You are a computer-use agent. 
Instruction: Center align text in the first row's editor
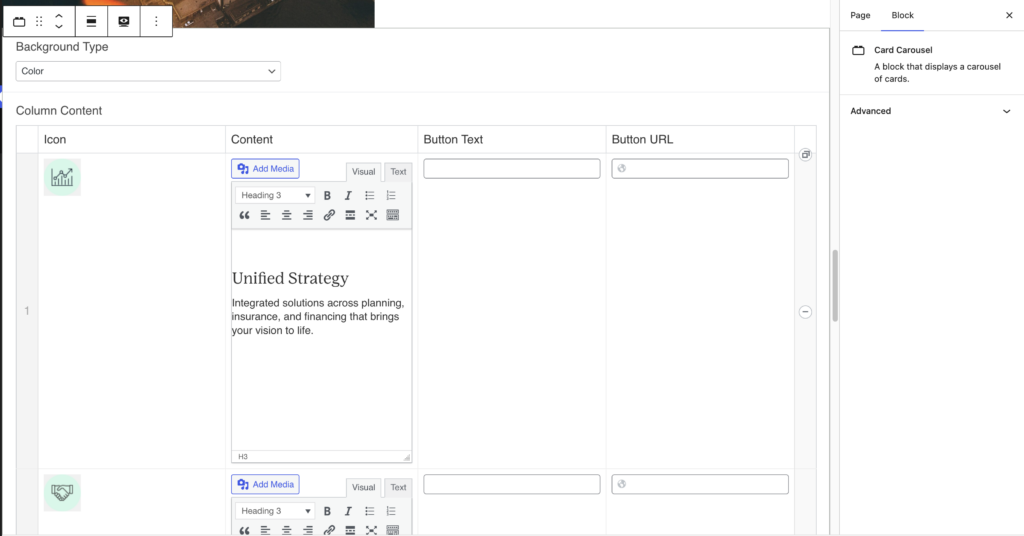coord(287,215)
